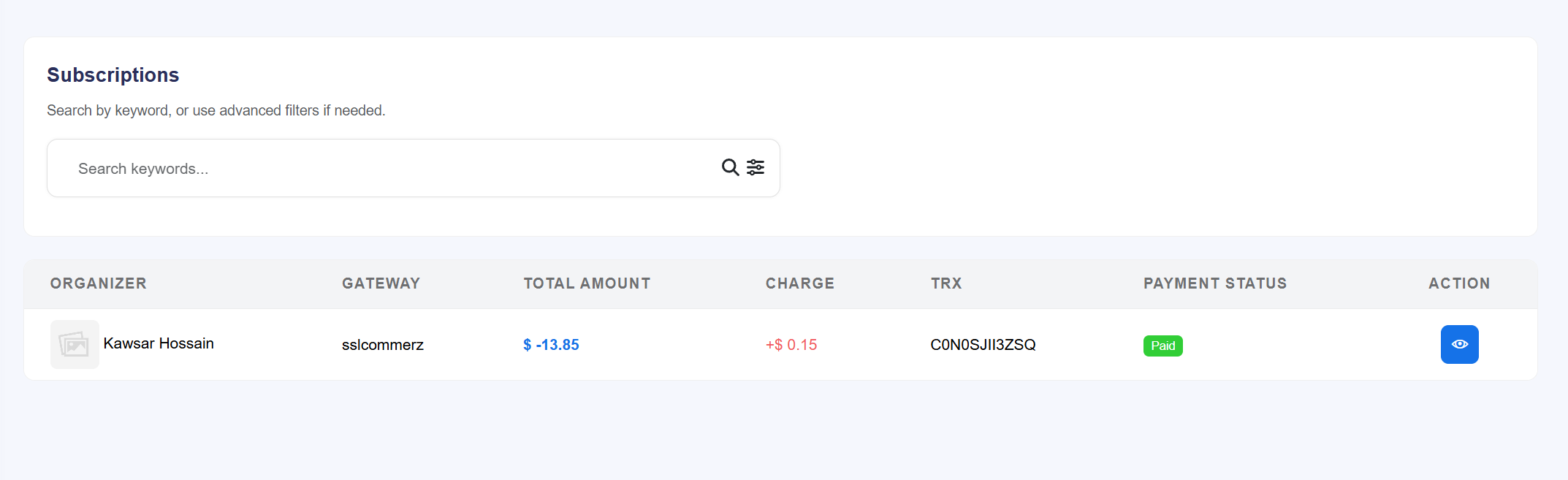
Task: Select the ORGANIZER column header
Action: click(98, 283)
